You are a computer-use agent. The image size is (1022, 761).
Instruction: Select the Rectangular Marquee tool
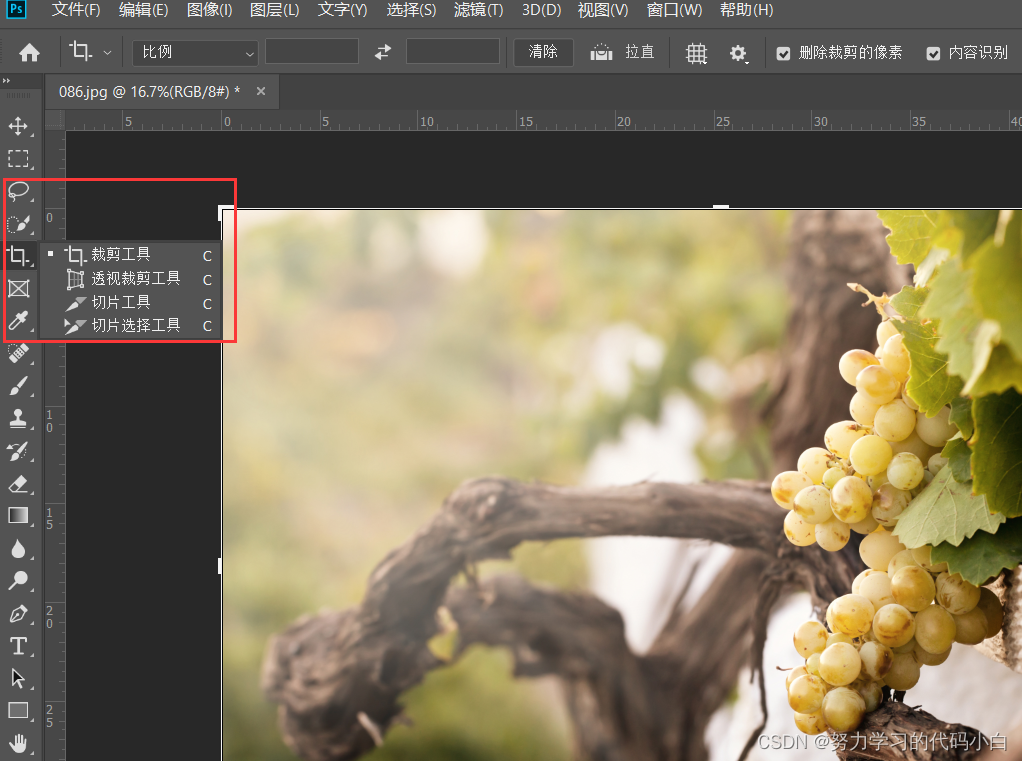(x=18, y=158)
